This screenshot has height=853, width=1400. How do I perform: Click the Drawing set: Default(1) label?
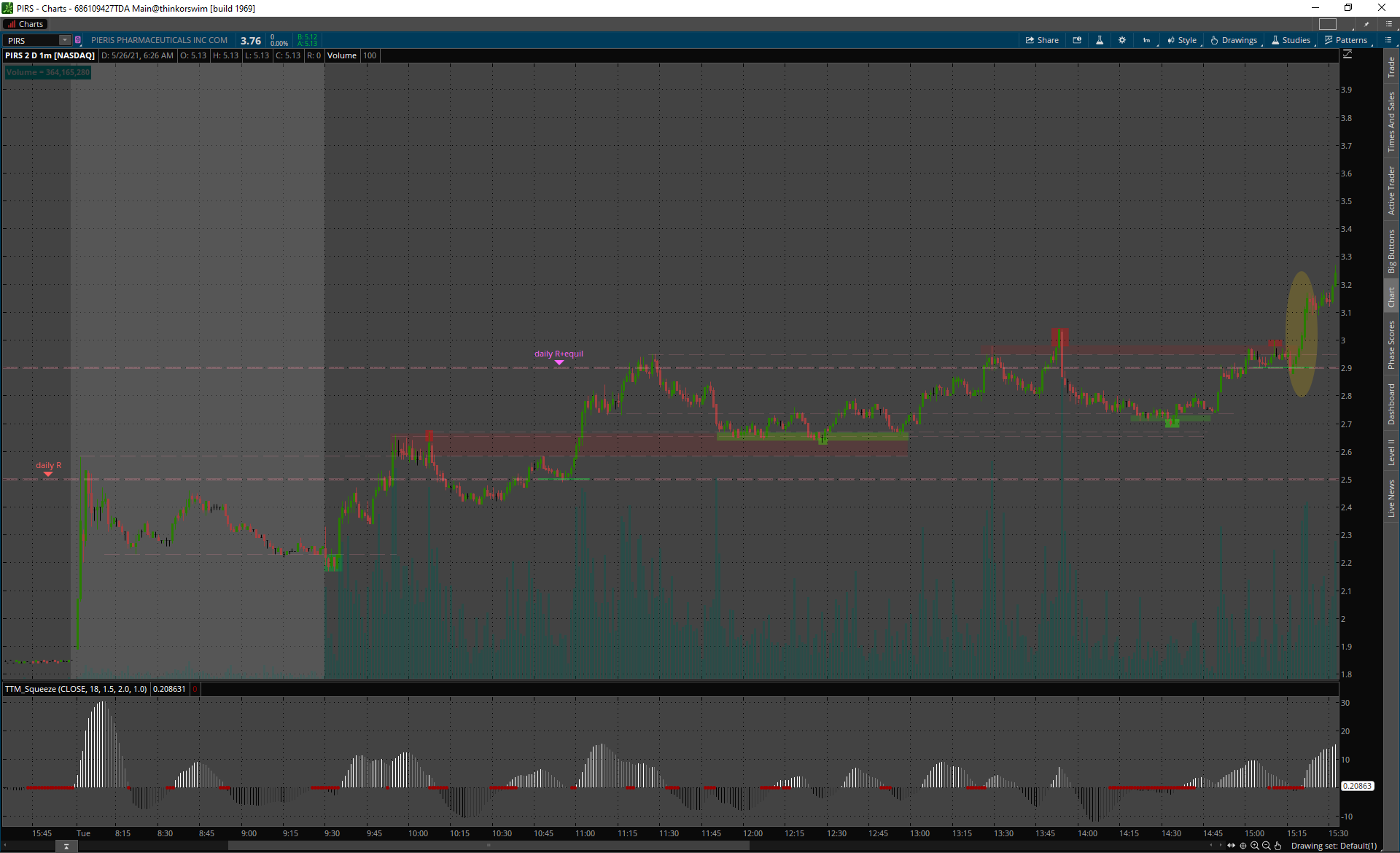coord(1334,846)
